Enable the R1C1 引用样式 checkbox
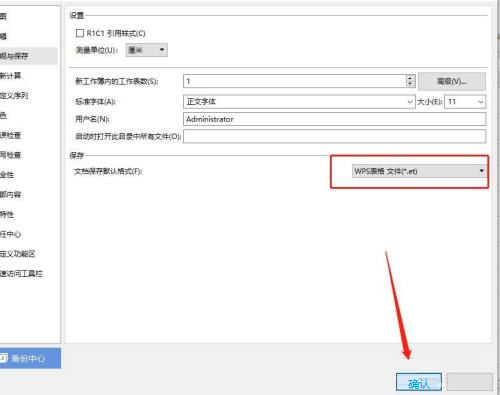This screenshot has height=395, width=500. [80, 33]
